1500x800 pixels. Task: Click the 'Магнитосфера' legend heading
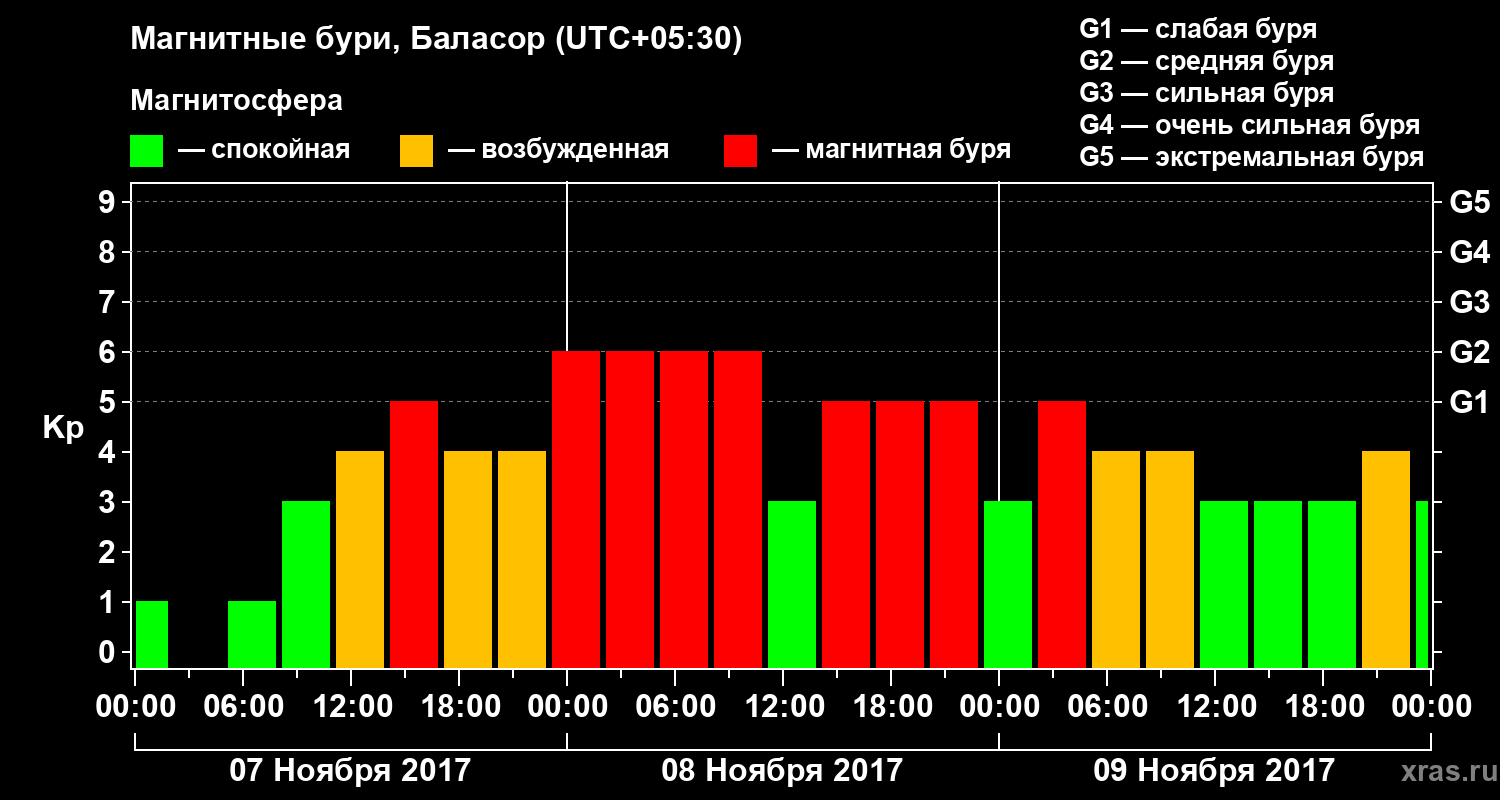click(236, 101)
